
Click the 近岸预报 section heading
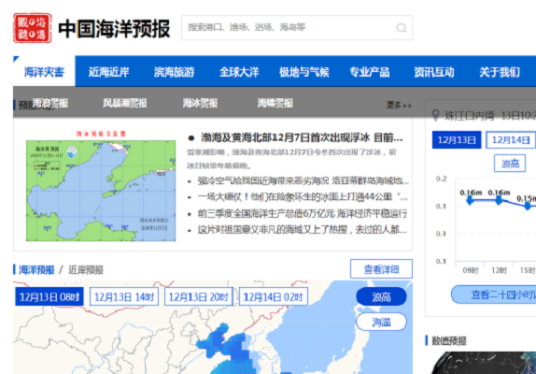[x=86, y=270]
